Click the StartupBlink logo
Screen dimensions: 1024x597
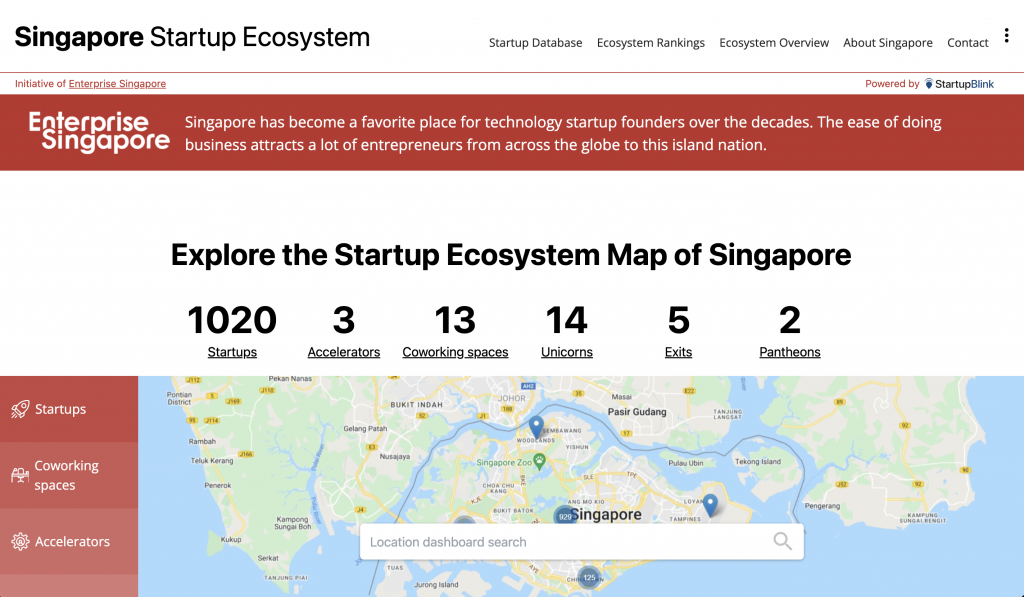pyautogui.click(x=959, y=84)
